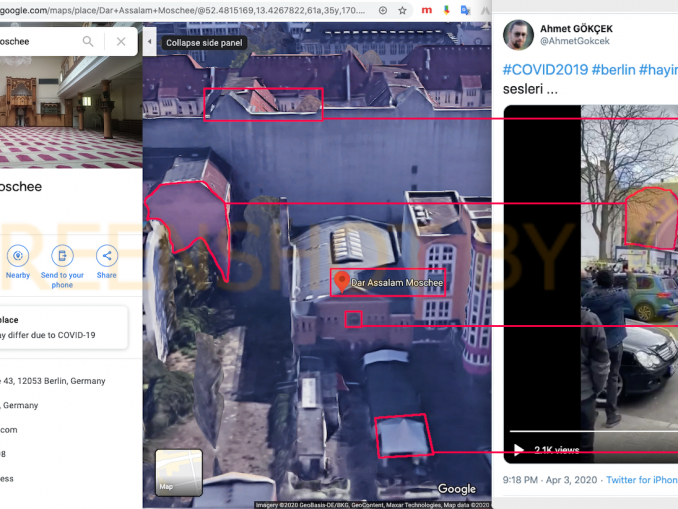The width and height of the screenshot is (678, 509).
Task: Click the place title ending in 'oschee'
Action: point(21,187)
